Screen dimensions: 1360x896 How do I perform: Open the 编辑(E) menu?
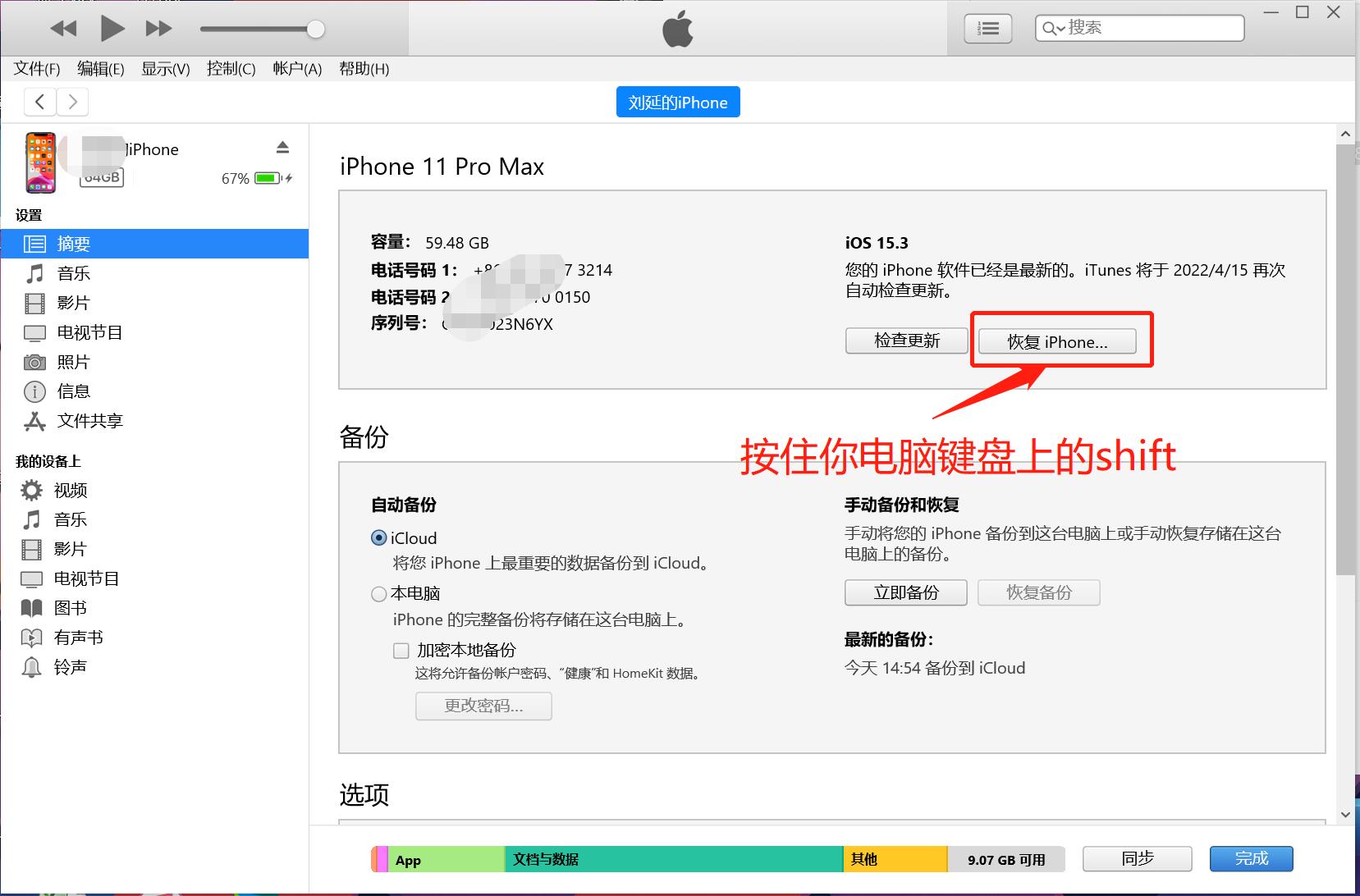tap(101, 69)
